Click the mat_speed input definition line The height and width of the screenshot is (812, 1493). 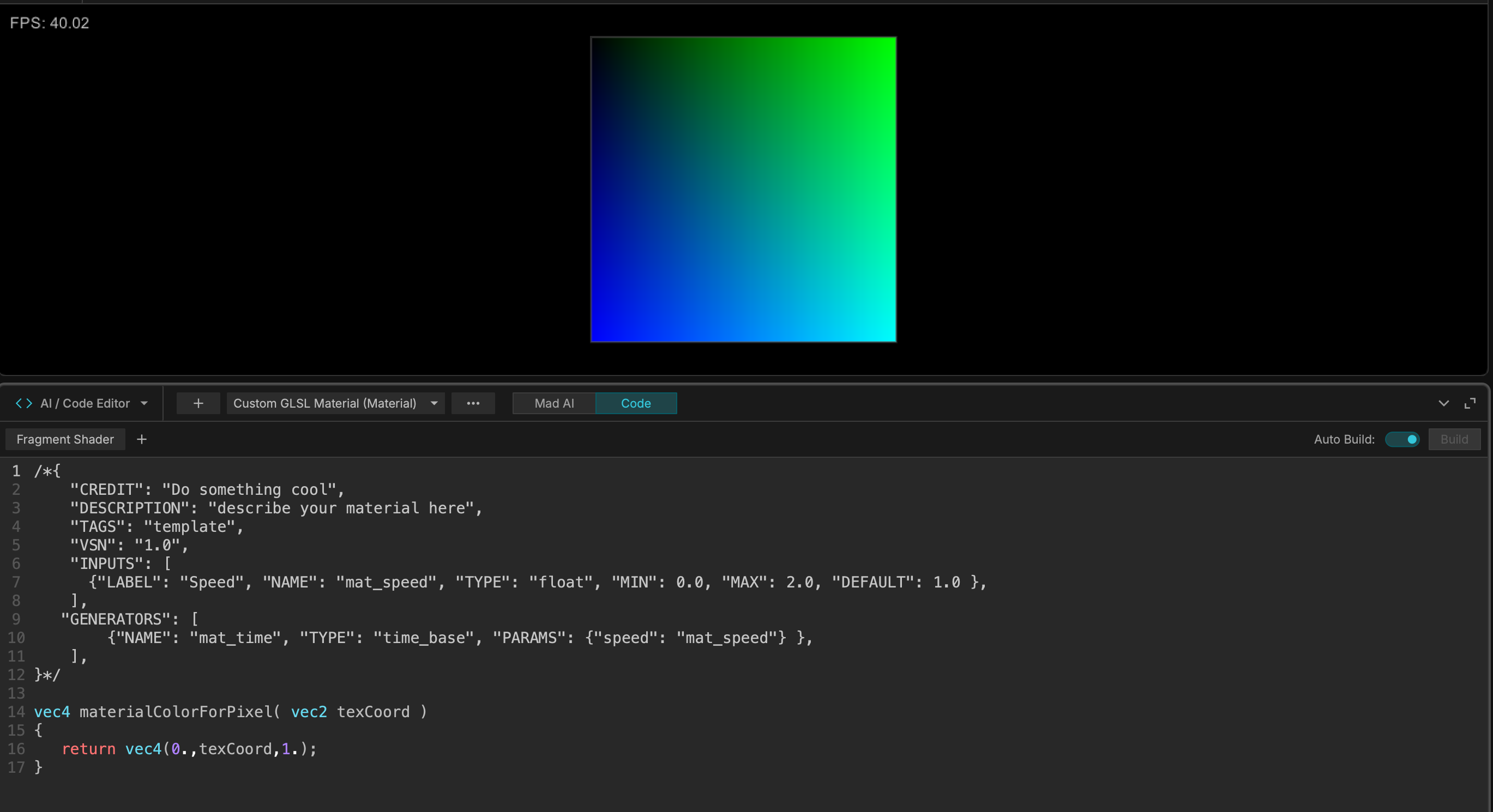(x=537, y=582)
